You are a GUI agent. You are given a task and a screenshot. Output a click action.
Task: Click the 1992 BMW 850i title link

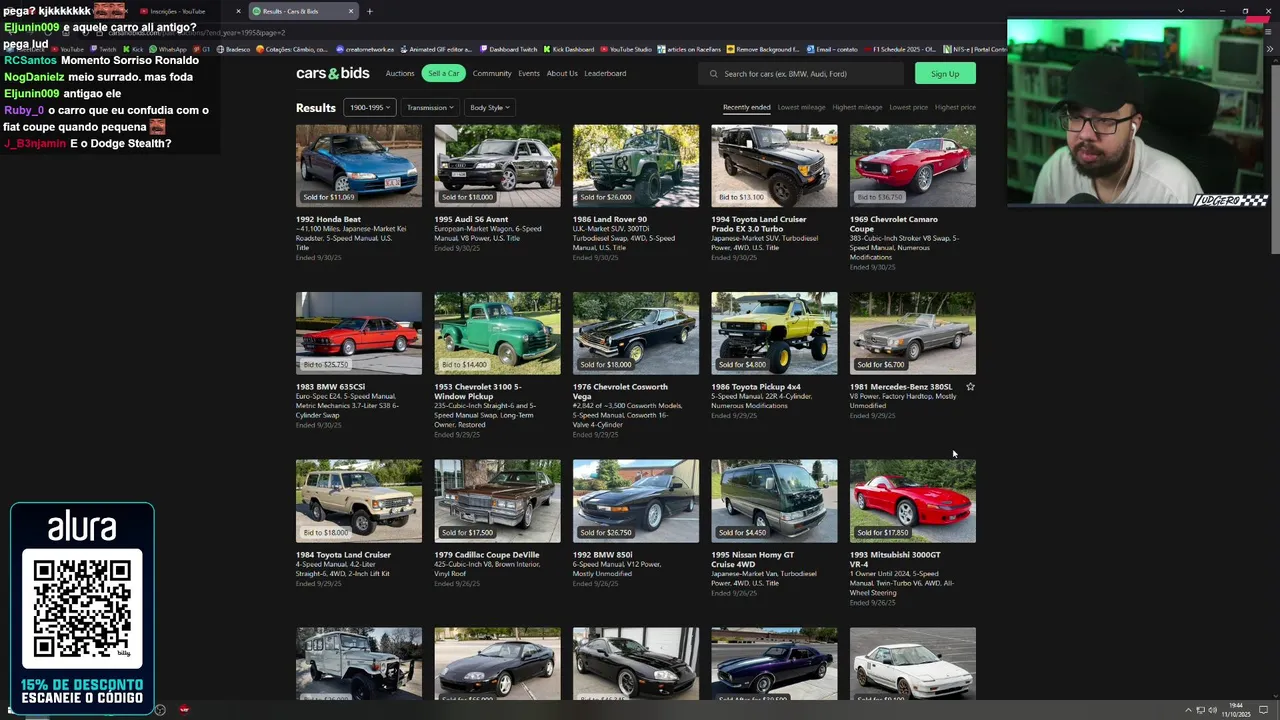pyautogui.click(x=600, y=555)
